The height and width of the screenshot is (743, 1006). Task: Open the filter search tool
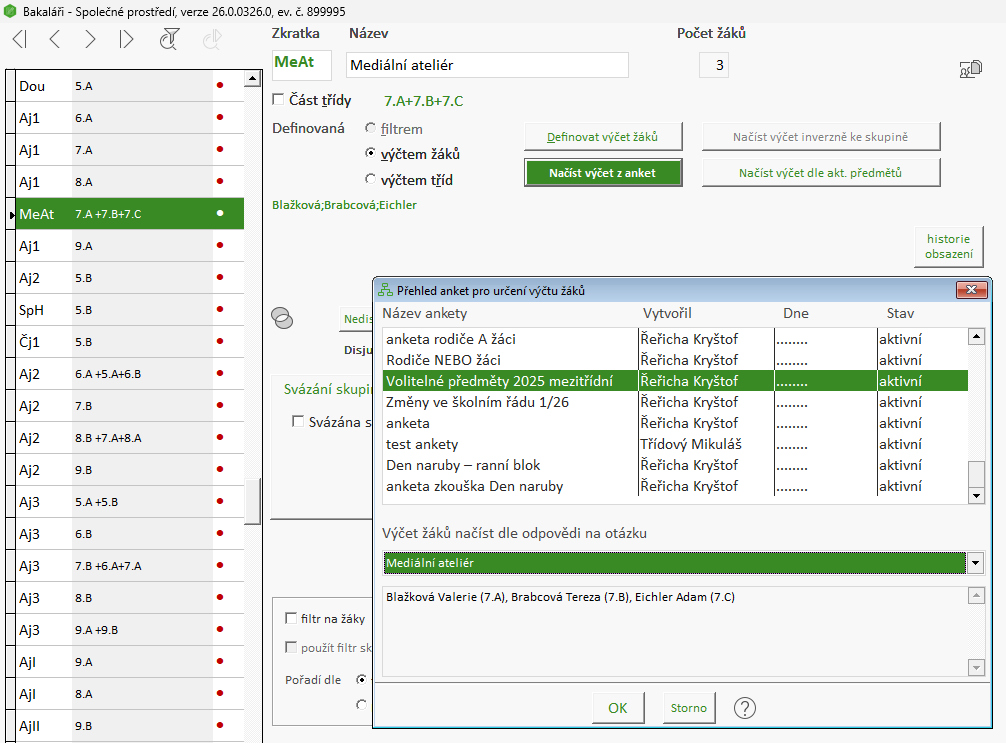coord(170,39)
